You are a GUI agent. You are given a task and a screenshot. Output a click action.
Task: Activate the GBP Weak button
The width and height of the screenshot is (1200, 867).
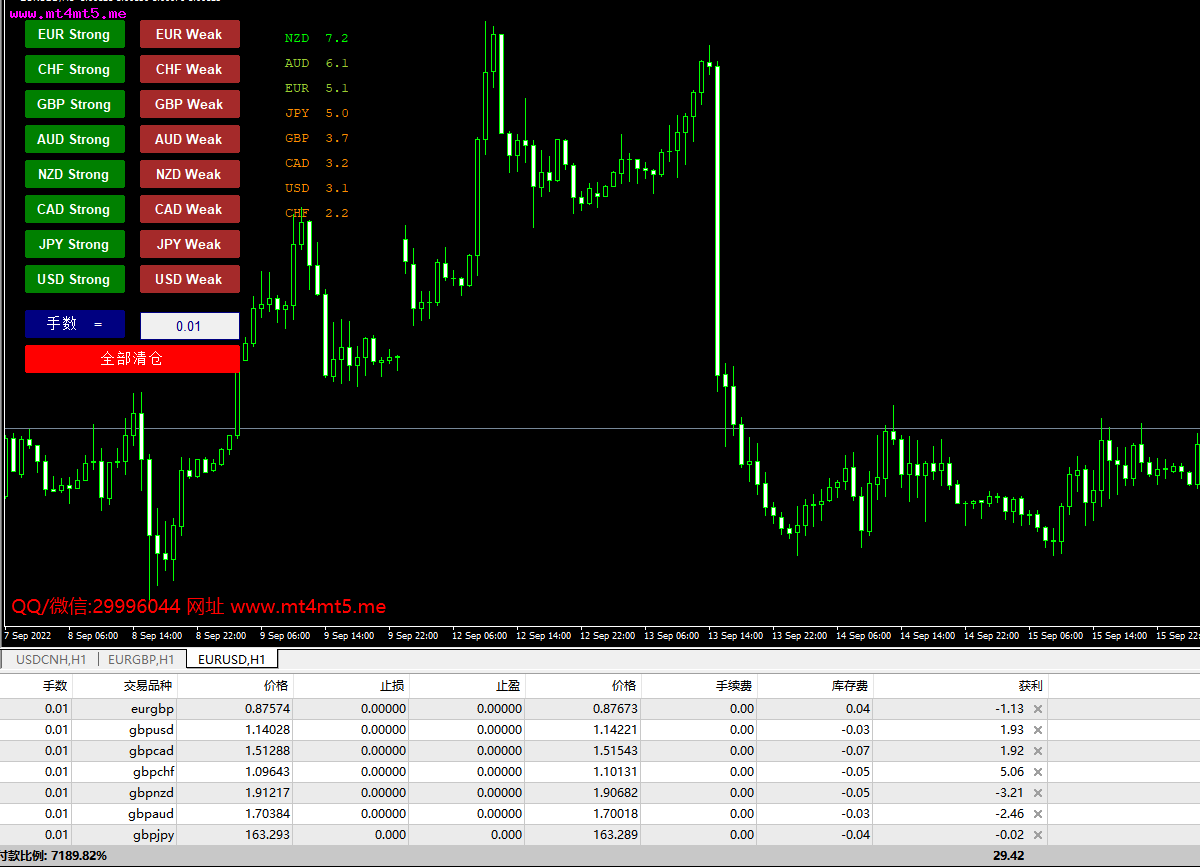click(x=190, y=104)
